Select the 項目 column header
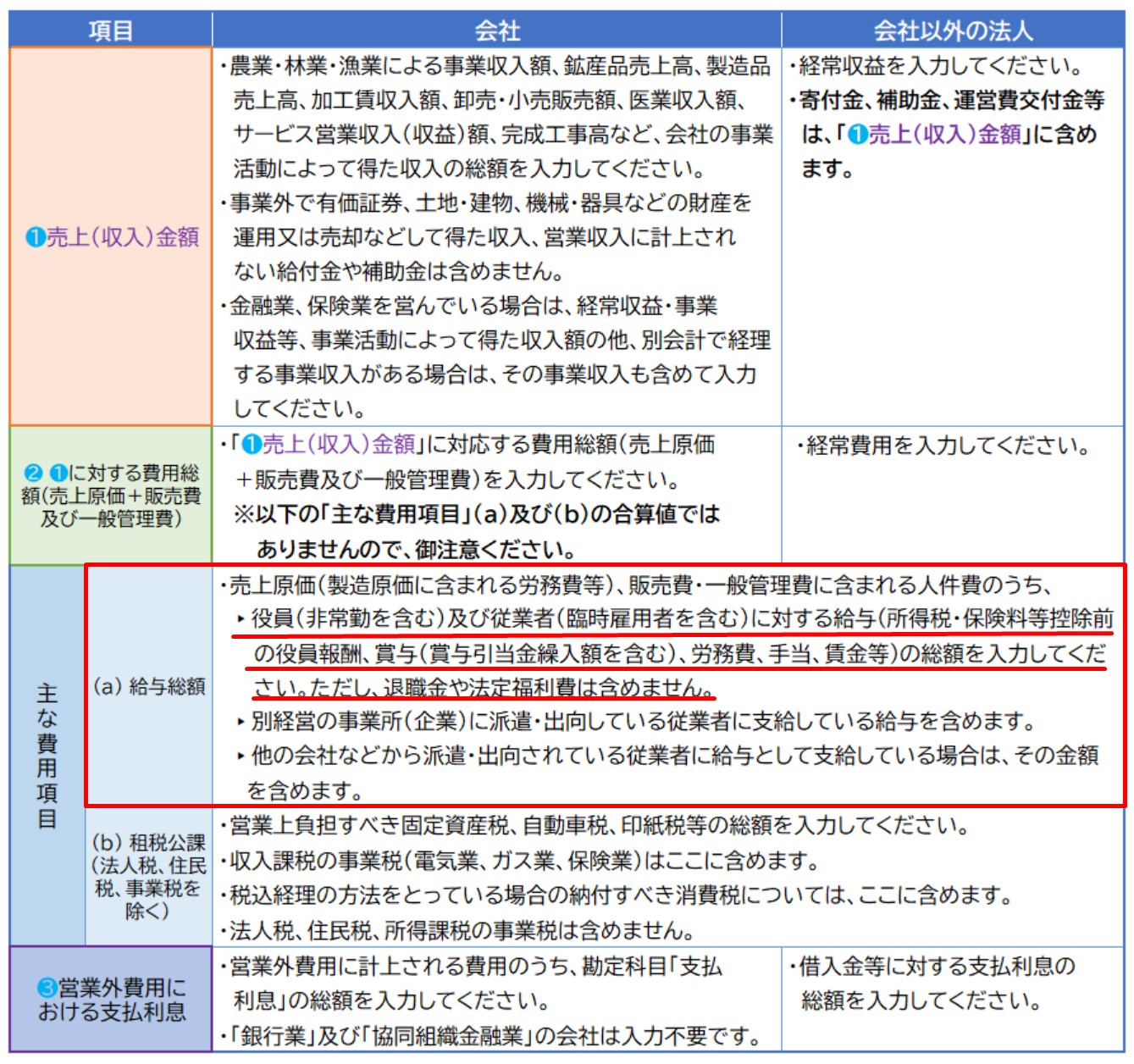 [x=110, y=30]
